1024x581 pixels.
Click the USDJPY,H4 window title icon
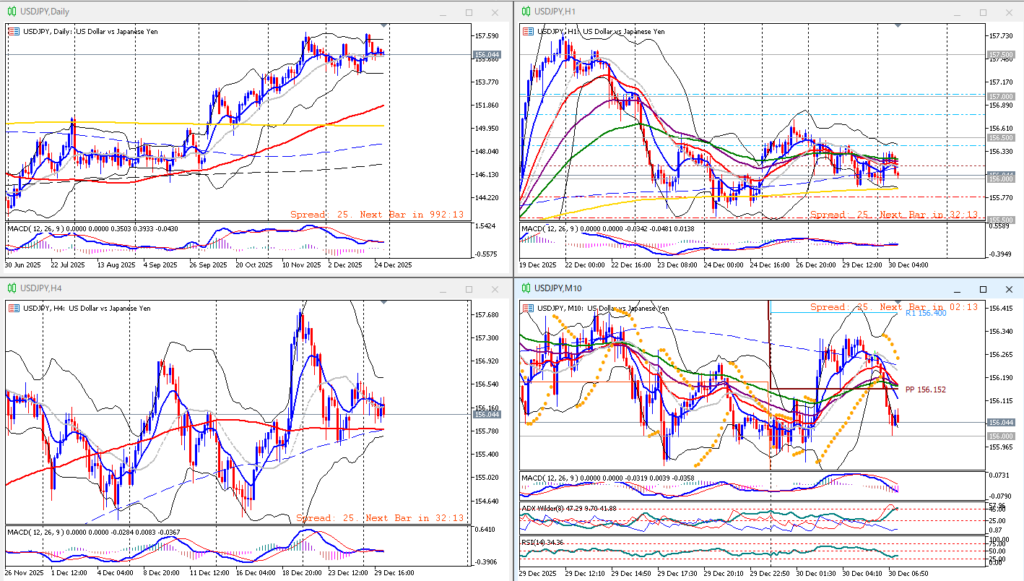tap(12, 289)
